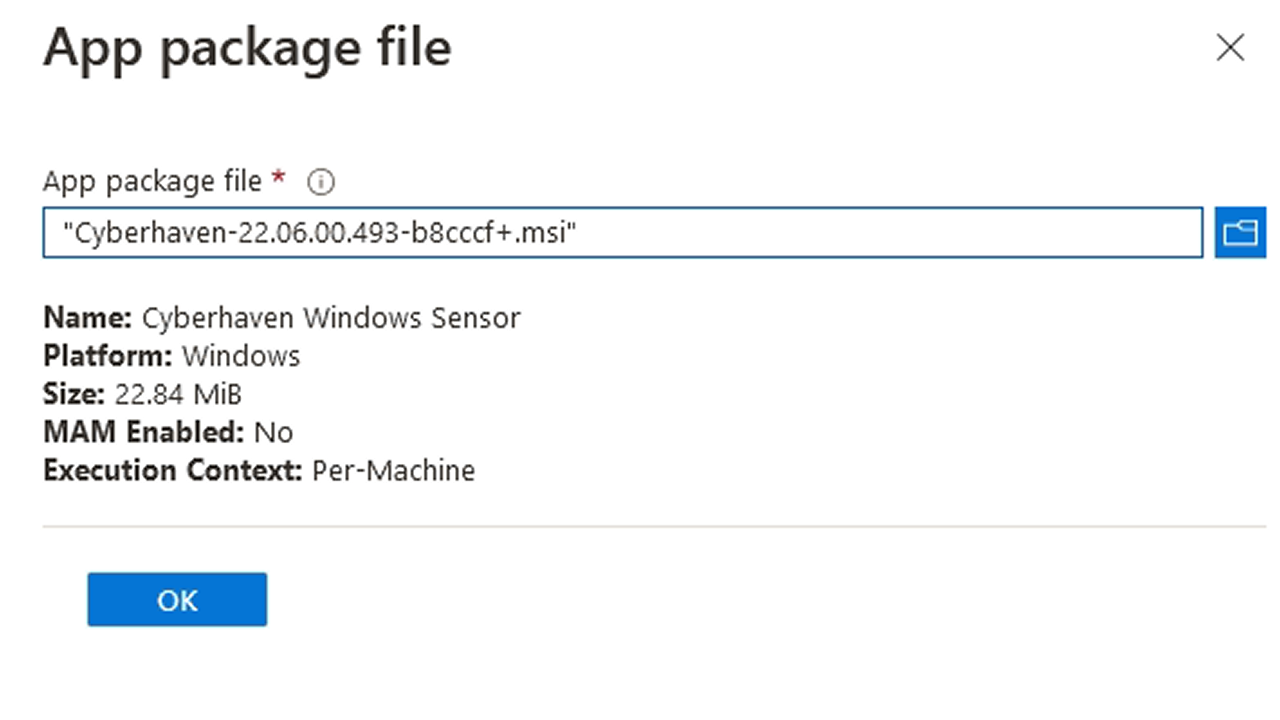The width and height of the screenshot is (1280, 720).
Task: Click the large 'App package file' heading
Action: 247,48
